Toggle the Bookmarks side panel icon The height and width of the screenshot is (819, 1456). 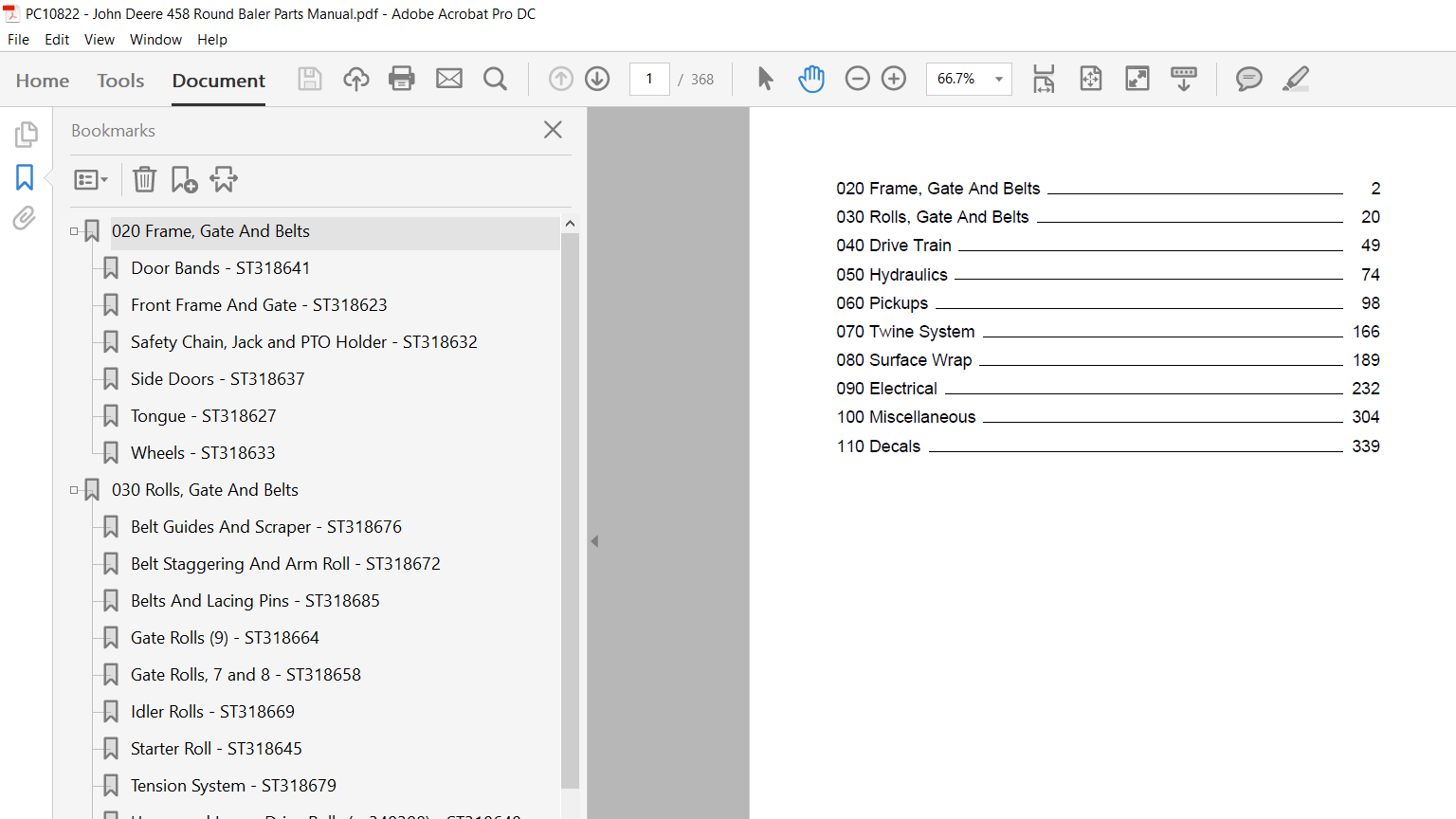25,177
